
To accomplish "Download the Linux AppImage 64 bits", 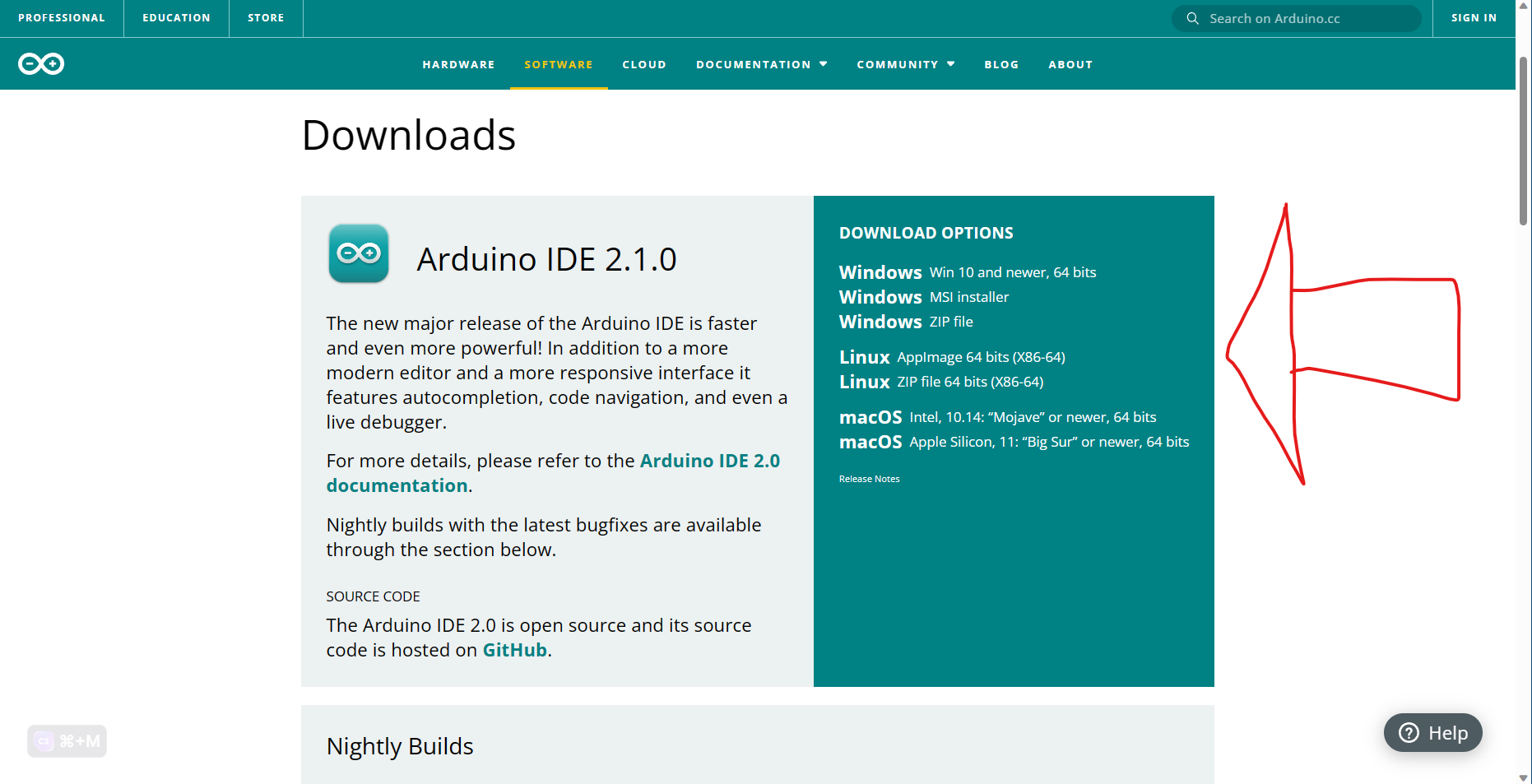I will click(x=951, y=357).
